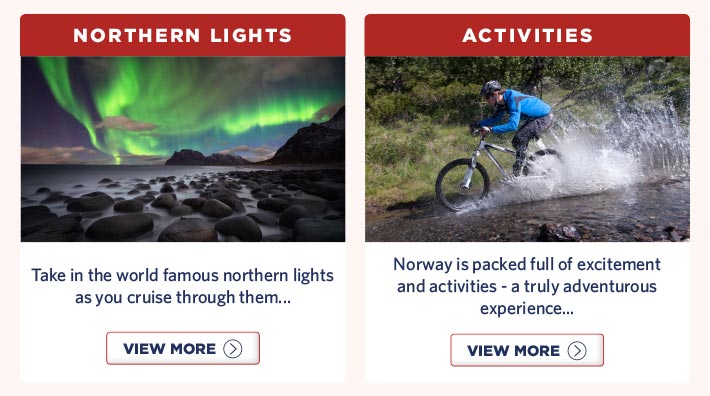Select the Northern Lights red header
The width and height of the screenshot is (710, 396).
pyautogui.click(x=183, y=35)
